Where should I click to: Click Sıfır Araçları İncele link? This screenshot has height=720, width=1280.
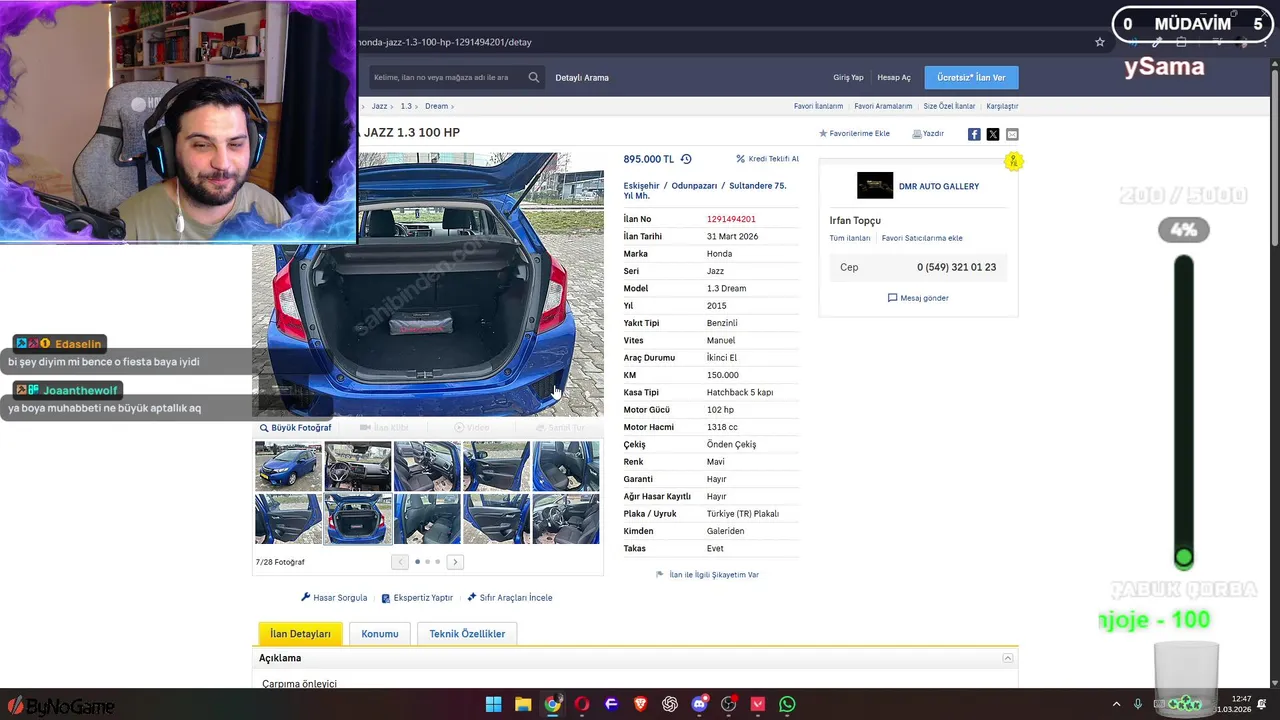click(509, 598)
